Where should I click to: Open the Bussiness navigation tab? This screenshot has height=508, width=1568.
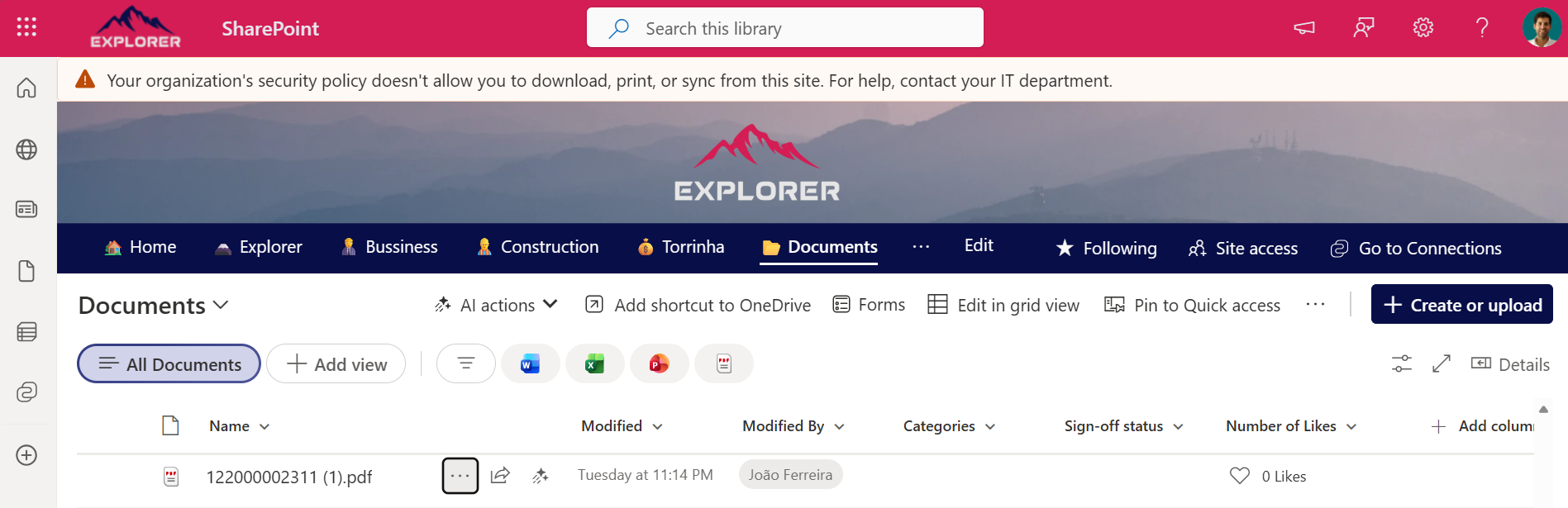pyautogui.click(x=389, y=247)
